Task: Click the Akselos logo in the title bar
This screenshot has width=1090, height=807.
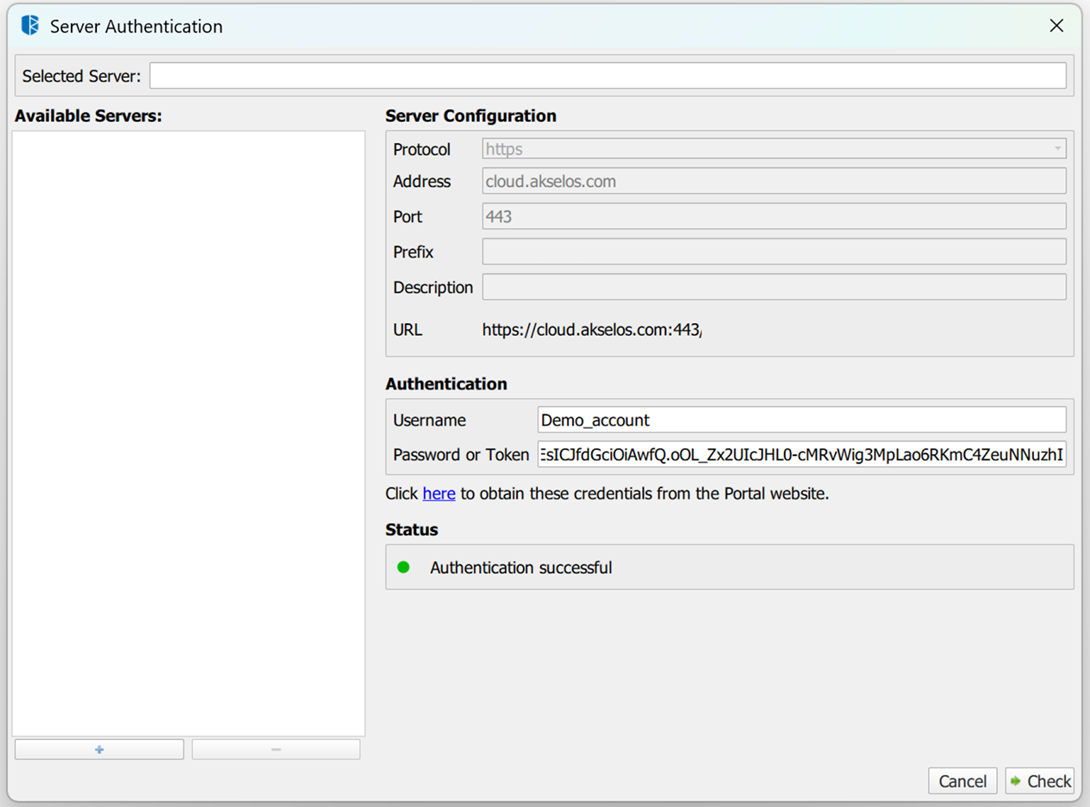Action: coord(30,26)
